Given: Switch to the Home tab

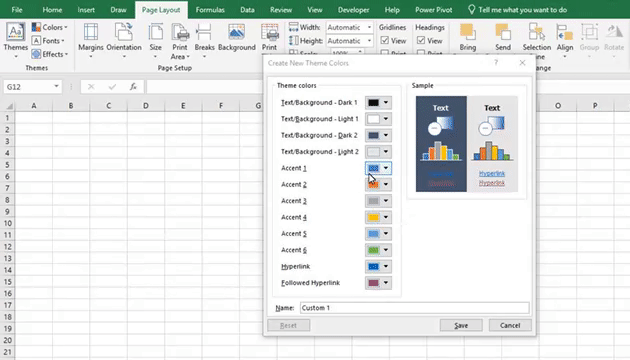Looking at the screenshot, I should 52,10.
